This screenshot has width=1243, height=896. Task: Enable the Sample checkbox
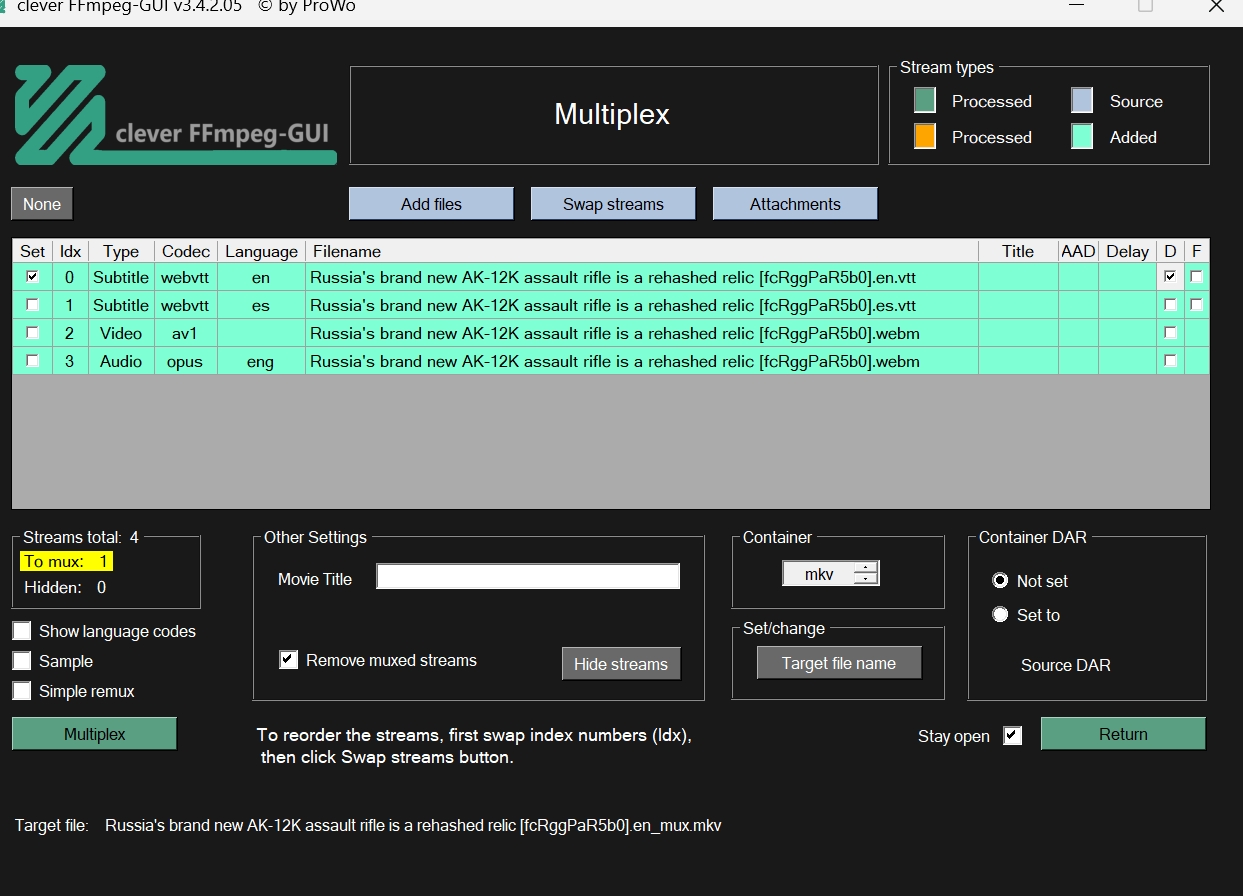tap(22, 661)
